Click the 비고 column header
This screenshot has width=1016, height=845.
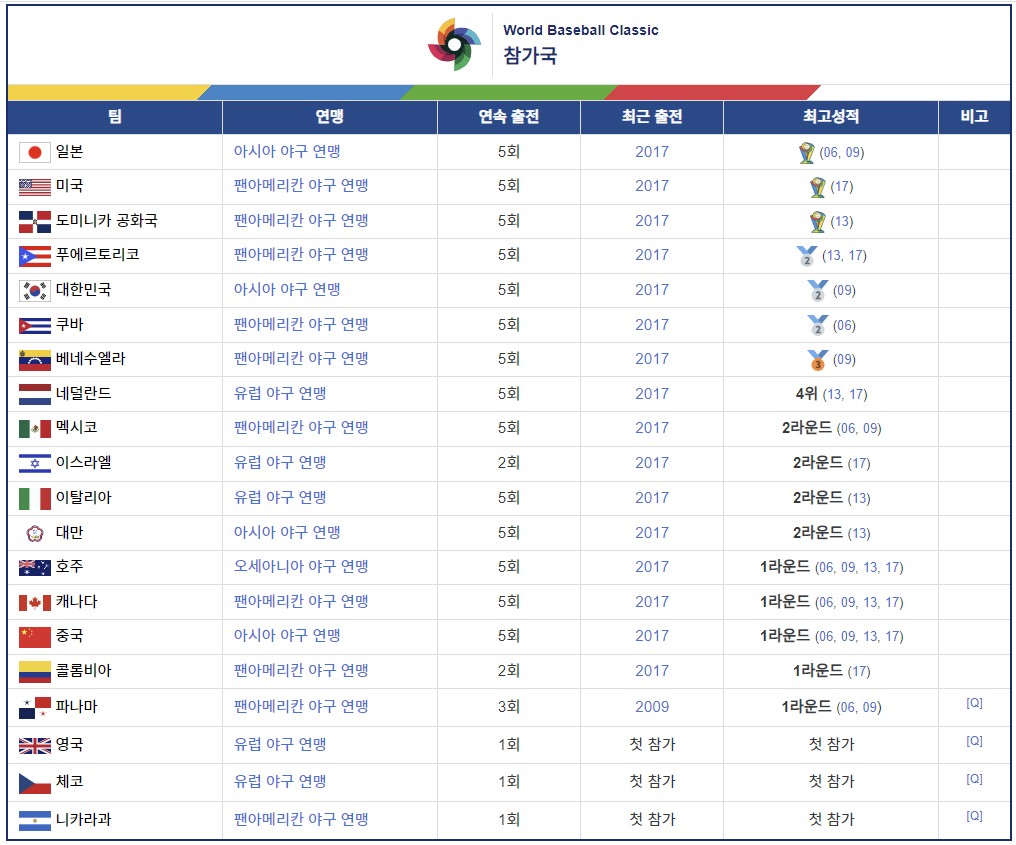(975, 117)
